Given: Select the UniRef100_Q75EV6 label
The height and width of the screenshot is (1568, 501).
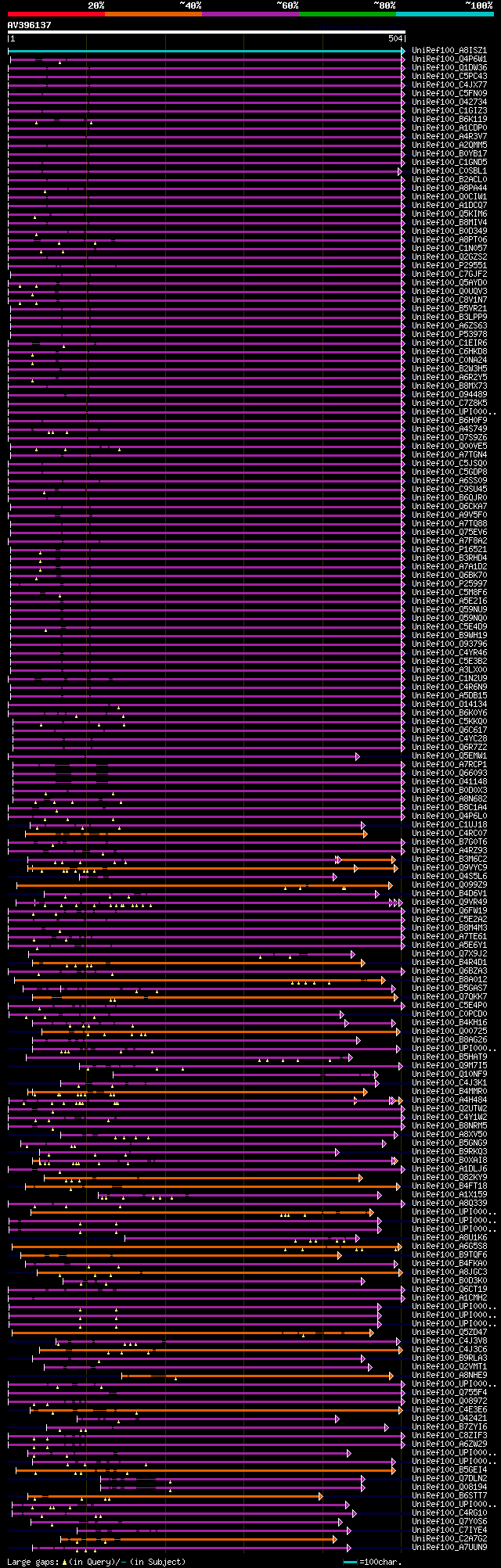Looking at the screenshot, I should (x=449, y=533).
